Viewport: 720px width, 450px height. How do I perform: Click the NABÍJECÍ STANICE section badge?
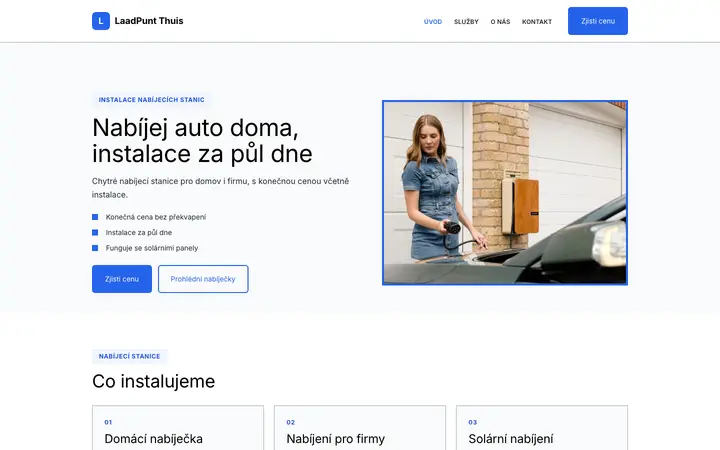[129, 356]
